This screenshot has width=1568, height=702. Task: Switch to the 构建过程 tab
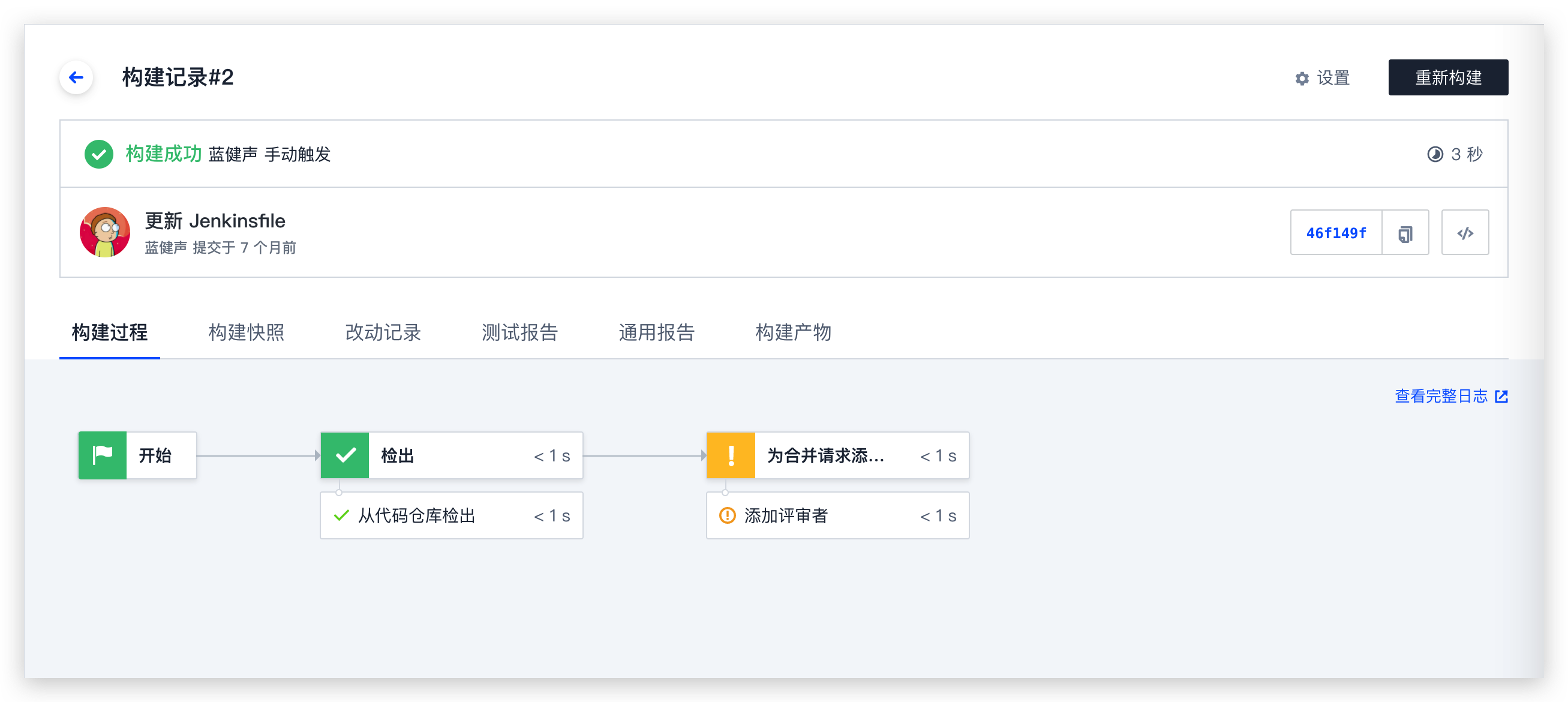pyautogui.click(x=110, y=332)
